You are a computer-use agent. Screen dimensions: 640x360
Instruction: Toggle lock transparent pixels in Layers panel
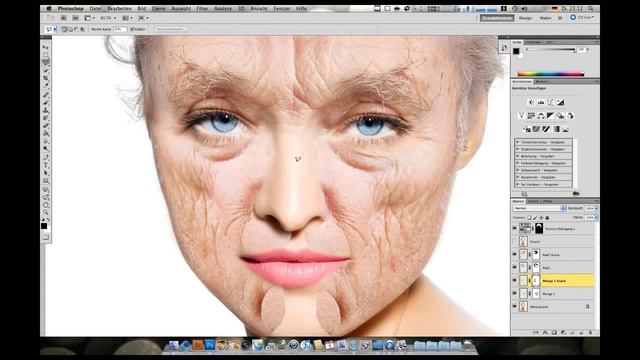529,218
